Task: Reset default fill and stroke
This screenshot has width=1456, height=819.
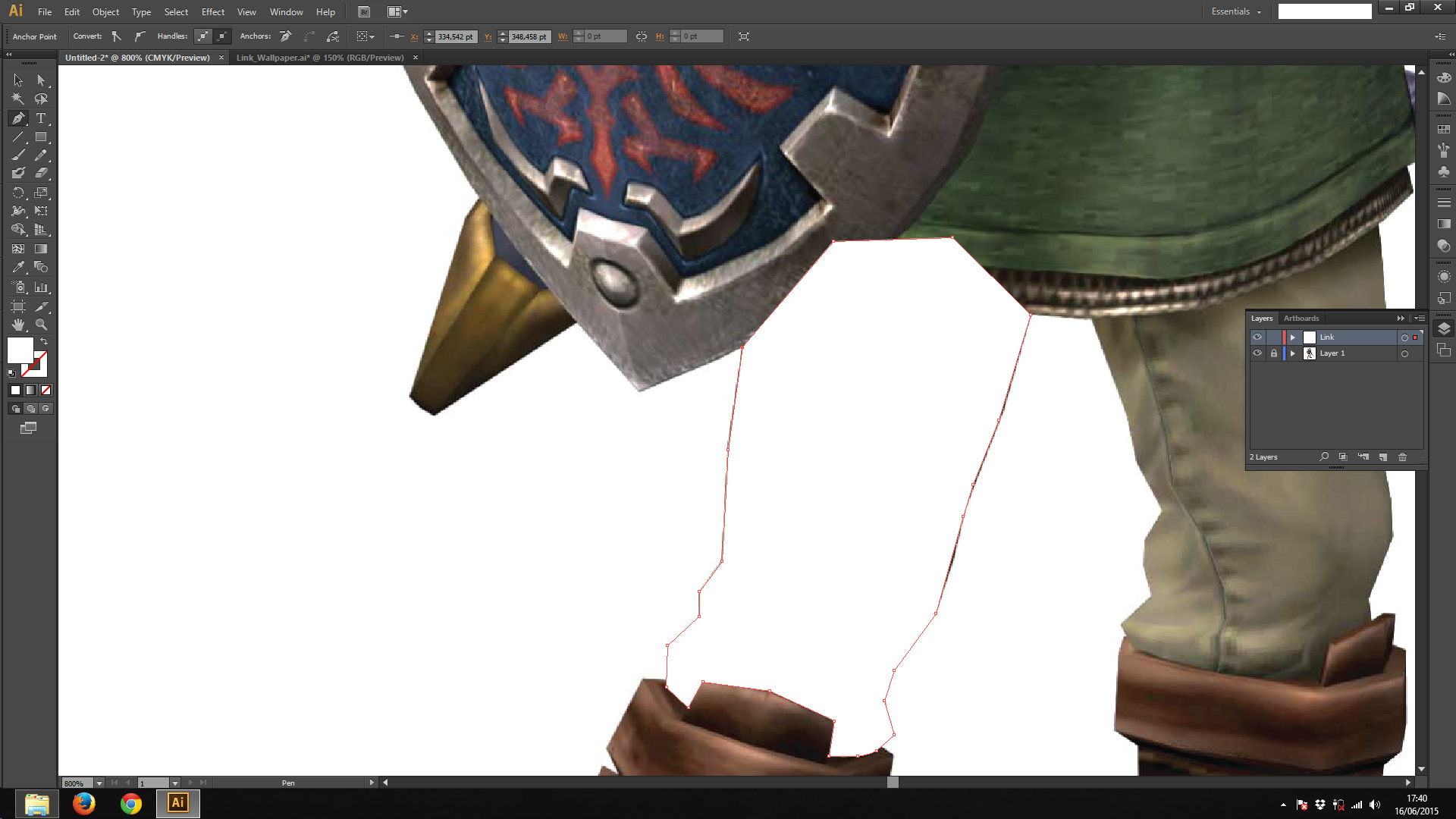Action: [11, 373]
